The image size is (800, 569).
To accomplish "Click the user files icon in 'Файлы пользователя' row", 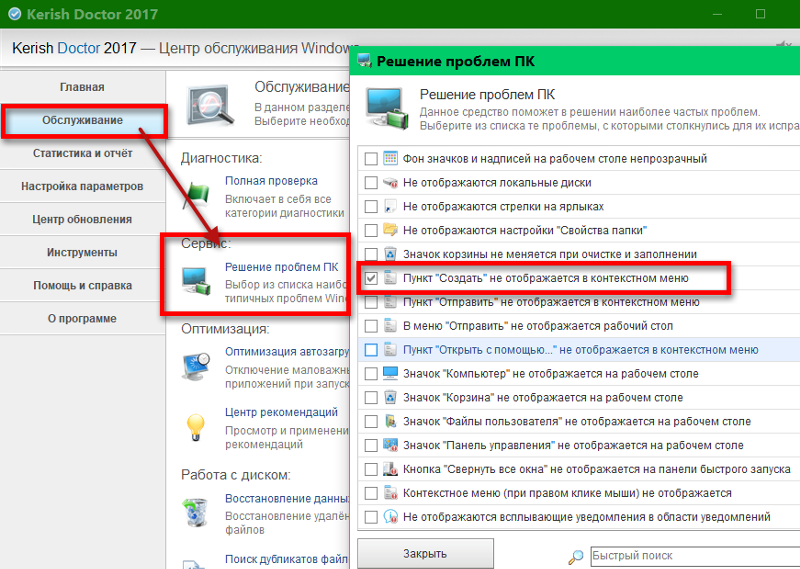I will click(x=390, y=421).
